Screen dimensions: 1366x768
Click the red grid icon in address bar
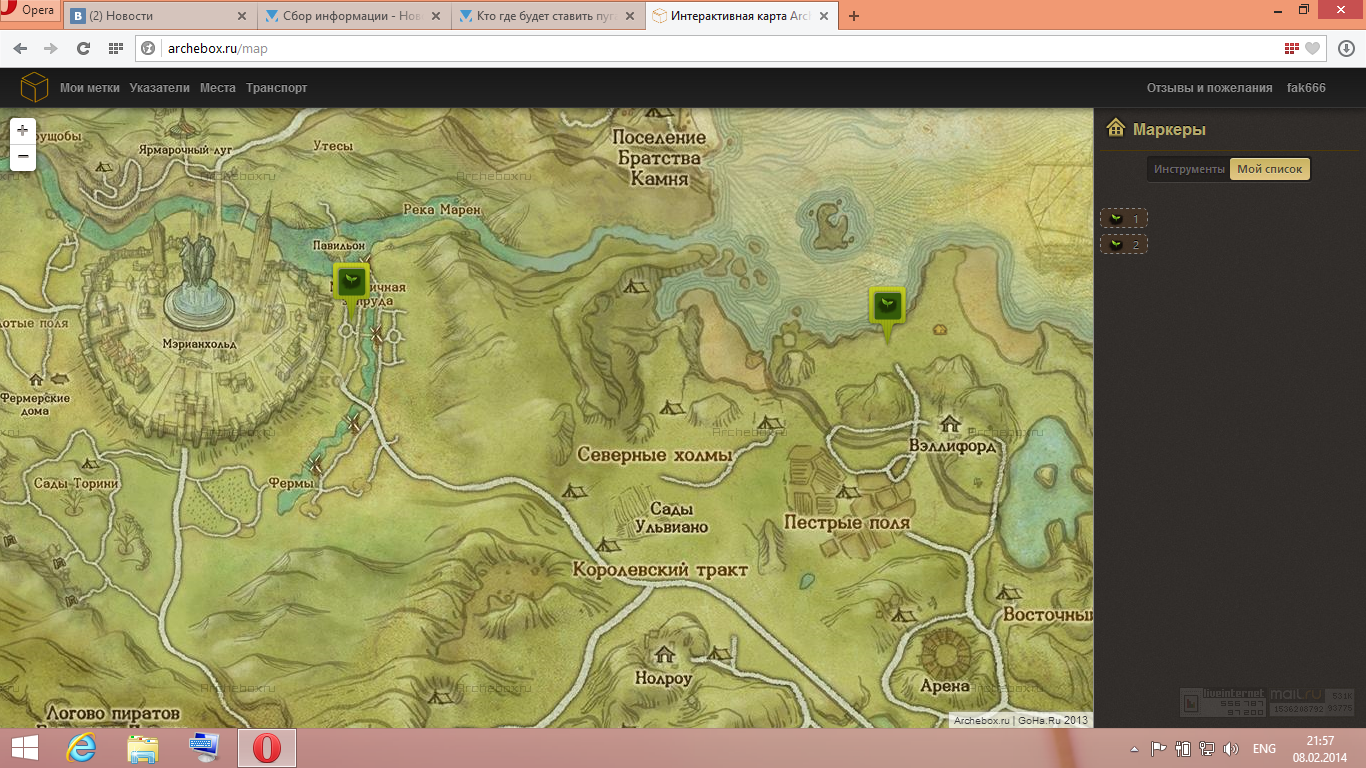click(1291, 48)
